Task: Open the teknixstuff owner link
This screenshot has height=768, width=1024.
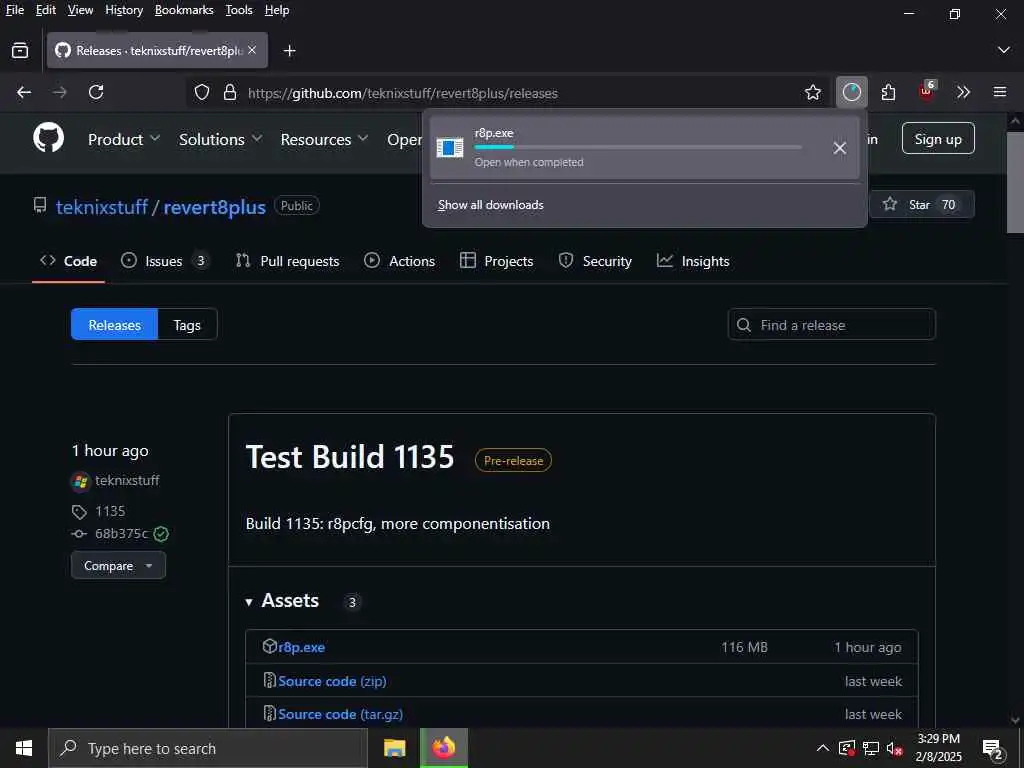Action: [x=102, y=207]
